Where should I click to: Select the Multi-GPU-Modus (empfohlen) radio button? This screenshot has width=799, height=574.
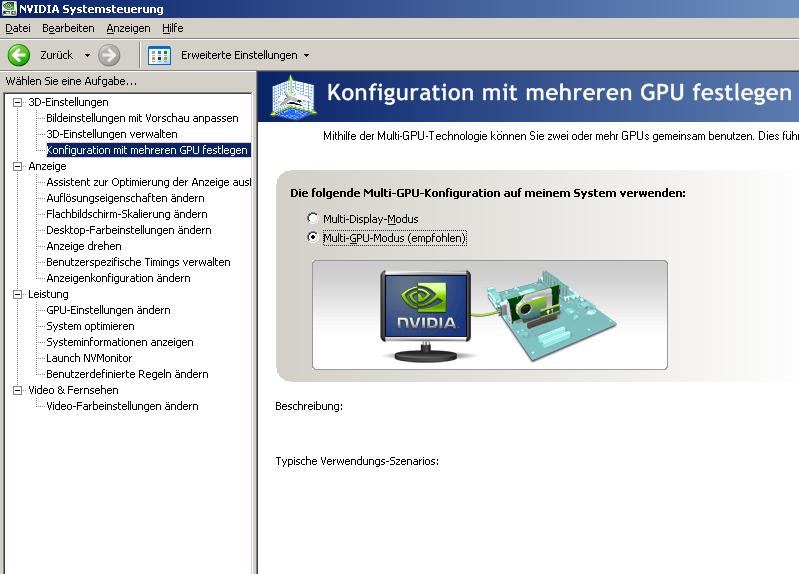313,238
